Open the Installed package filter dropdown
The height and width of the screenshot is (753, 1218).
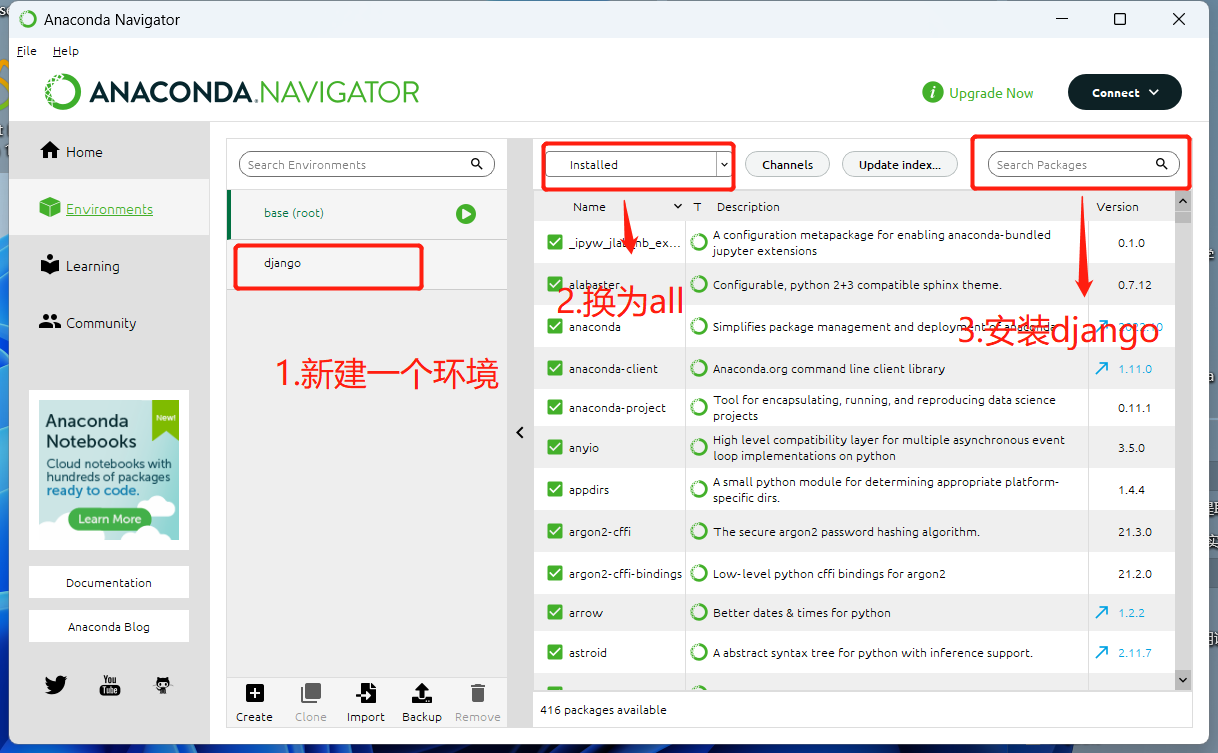point(639,165)
